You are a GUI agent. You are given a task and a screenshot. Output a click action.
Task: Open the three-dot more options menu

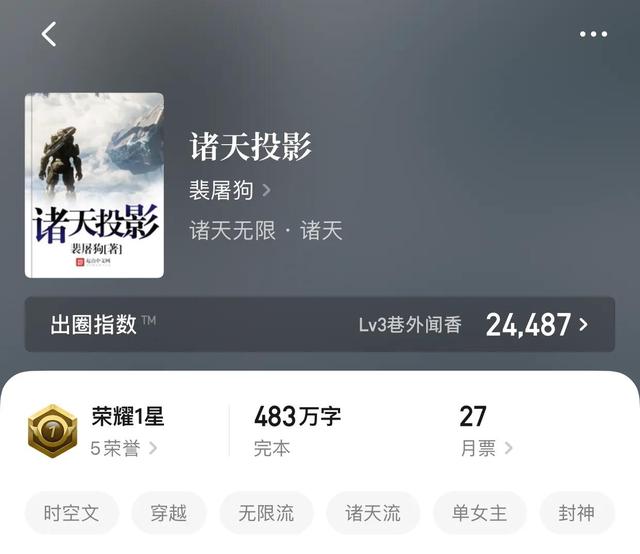(593, 34)
